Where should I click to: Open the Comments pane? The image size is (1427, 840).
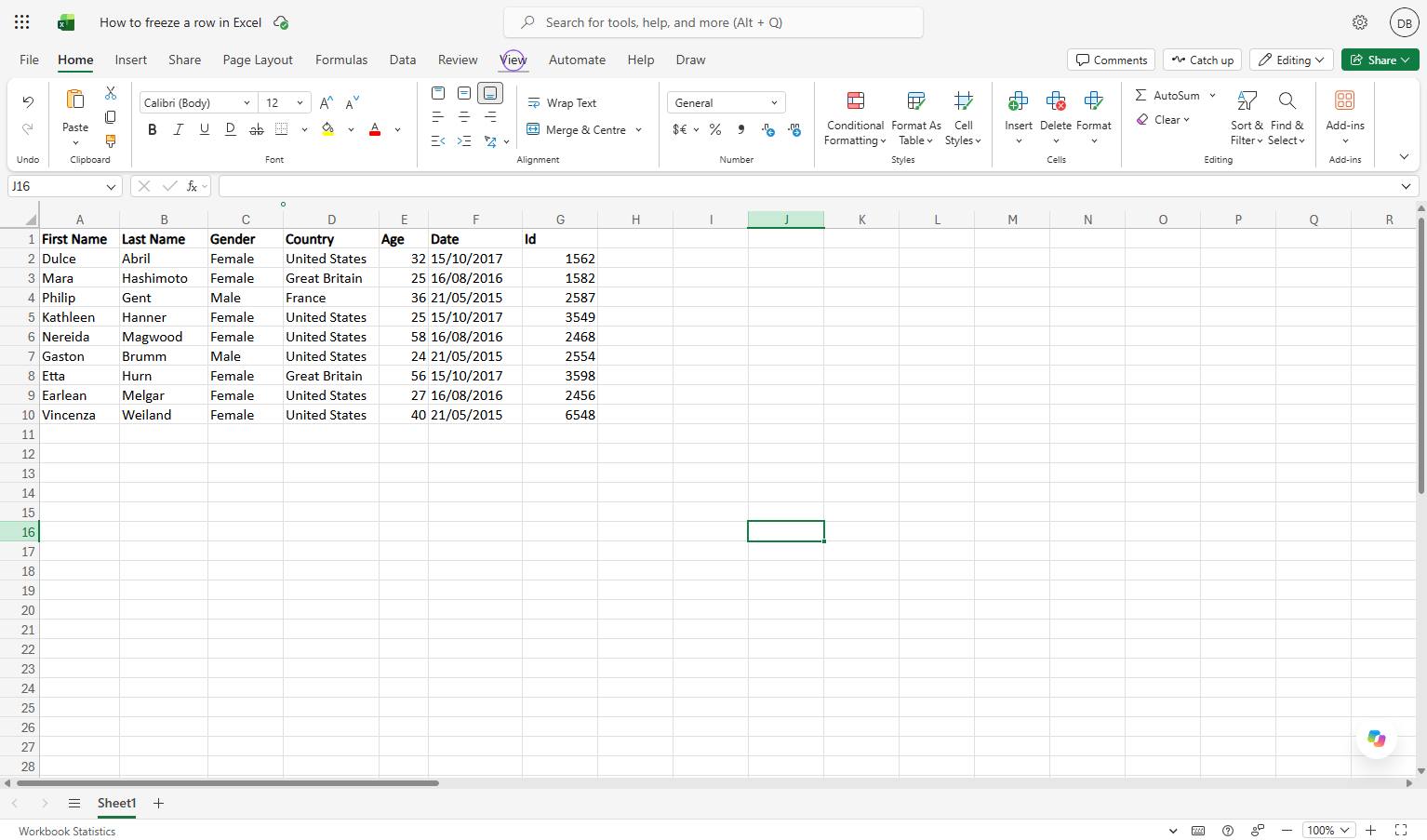point(1111,60)
